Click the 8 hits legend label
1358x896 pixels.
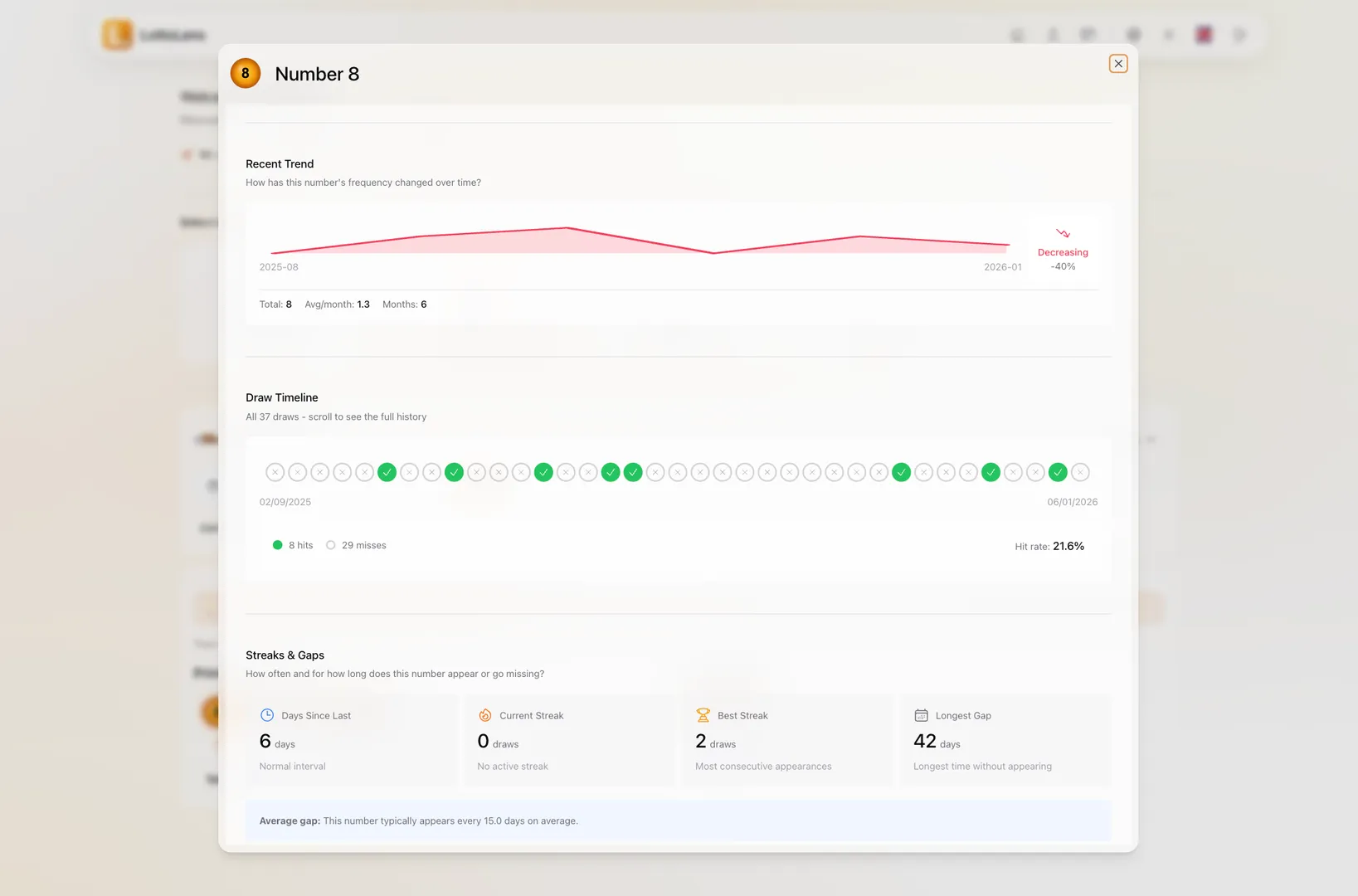pyautogui.click(x=301, y=545)
